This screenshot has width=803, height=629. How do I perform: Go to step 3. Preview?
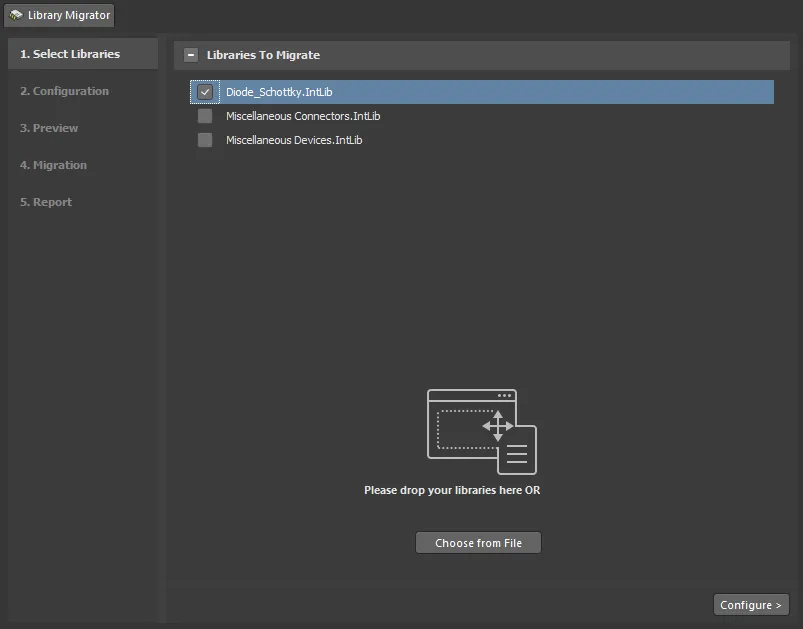49,128
